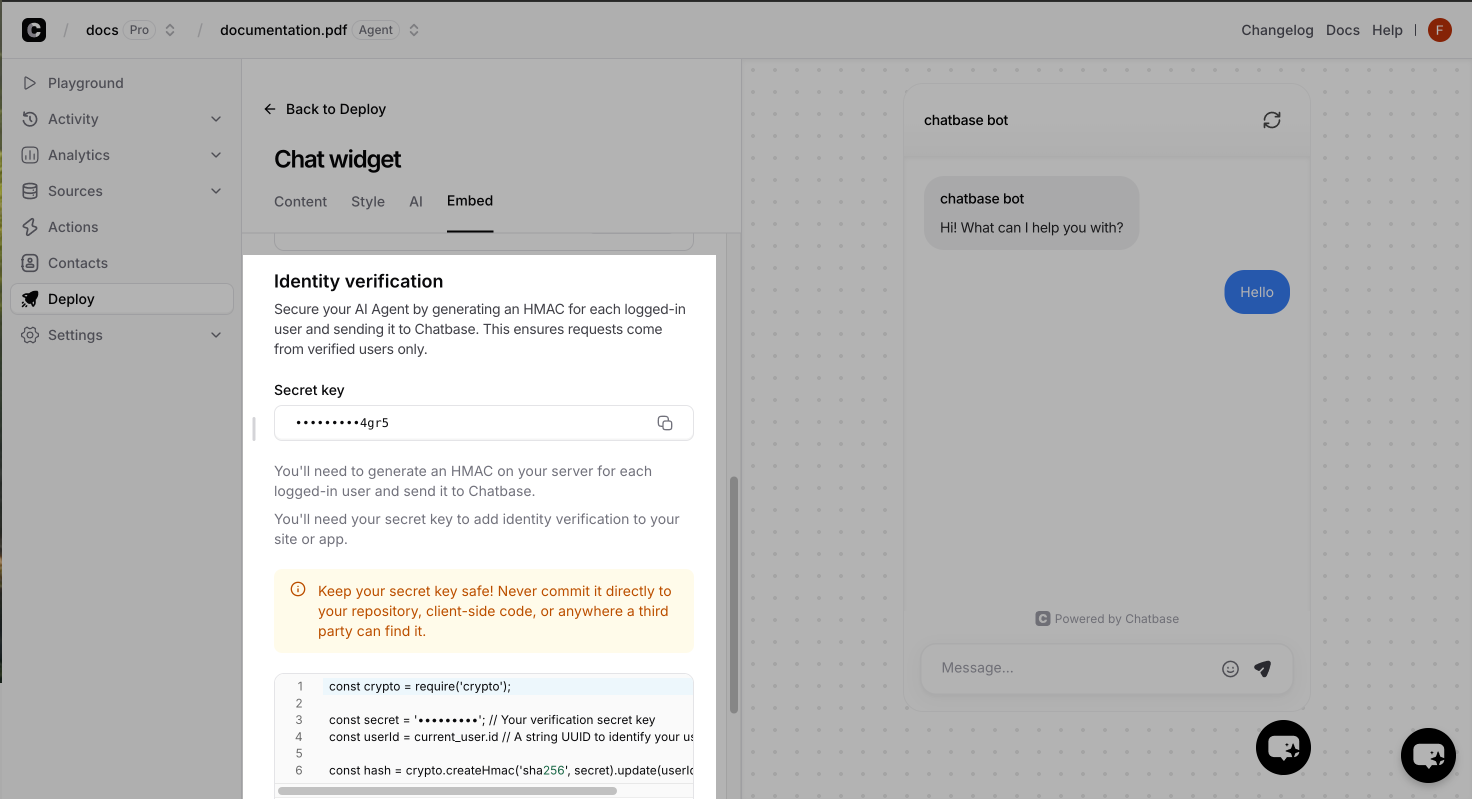Click the secret key field
Image resolution: width=1472 pixels, height=799 pixels.
click(484, 423)
